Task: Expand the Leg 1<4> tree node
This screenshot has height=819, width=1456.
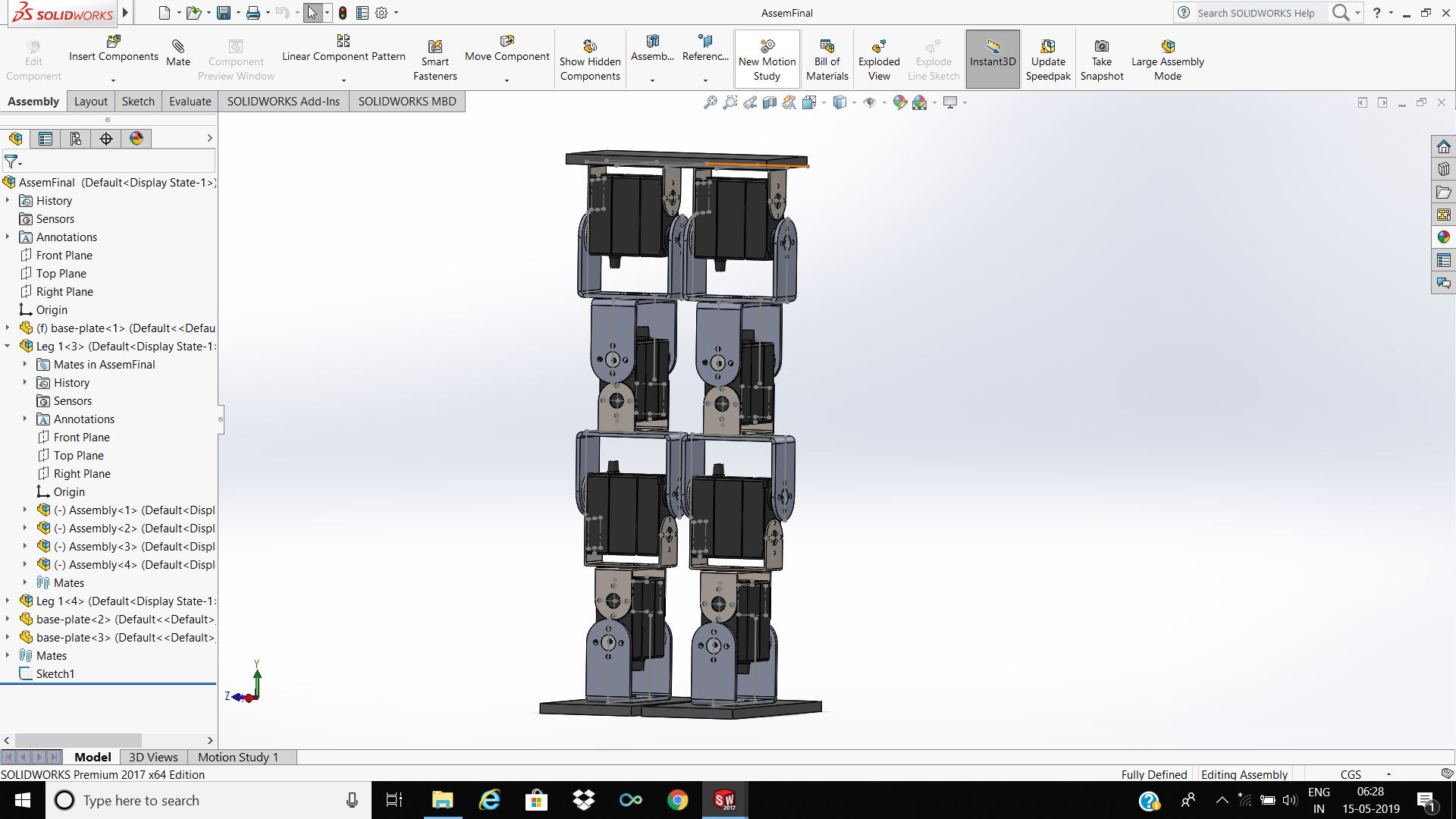Action: (8, 601)
